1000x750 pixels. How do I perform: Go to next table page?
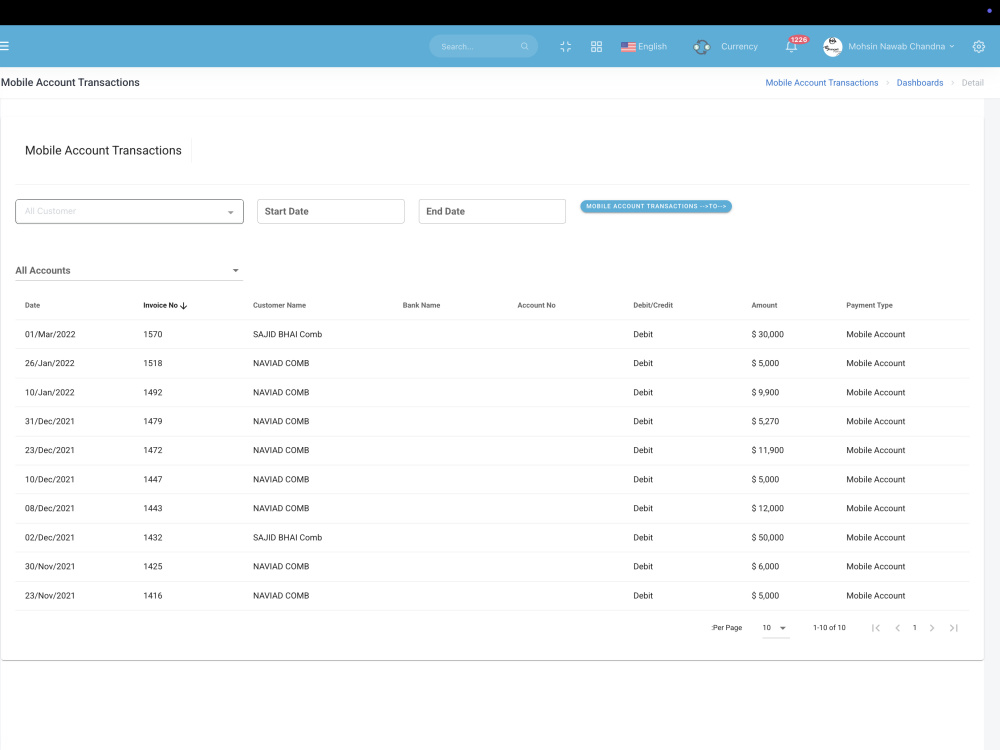point(932,628)
